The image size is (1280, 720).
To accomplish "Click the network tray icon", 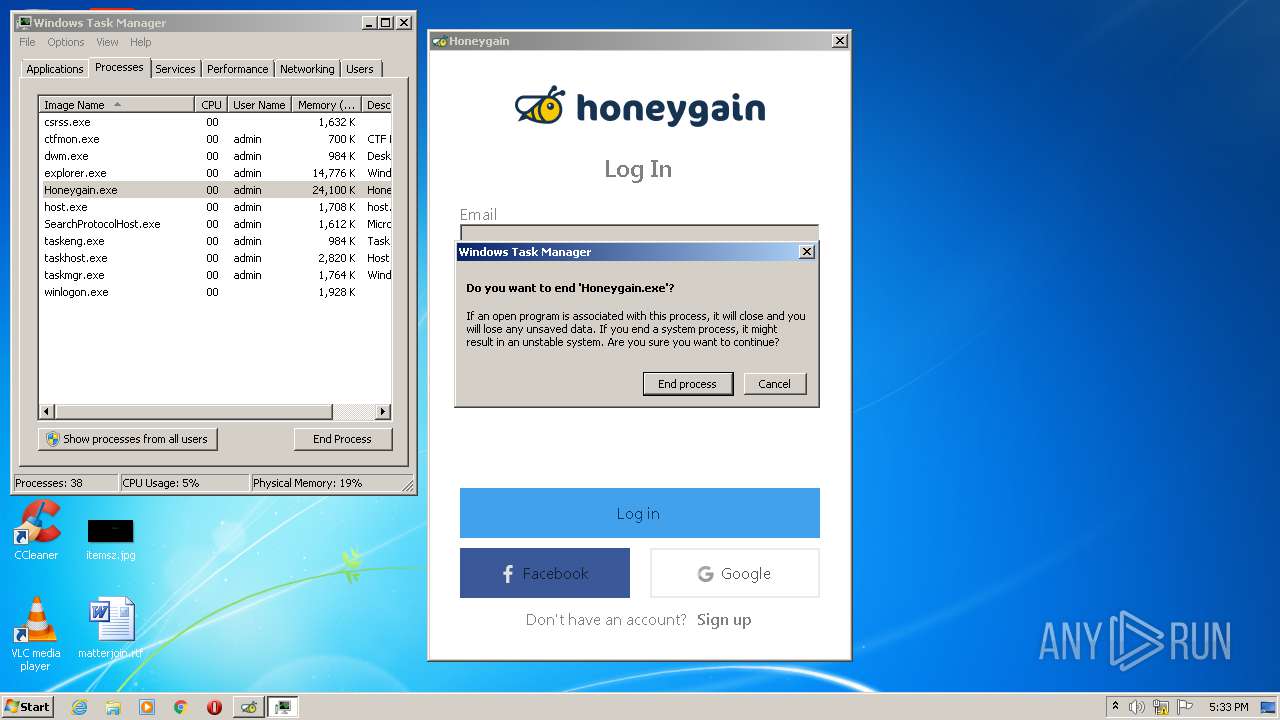I will click(x=1161, y=707).
